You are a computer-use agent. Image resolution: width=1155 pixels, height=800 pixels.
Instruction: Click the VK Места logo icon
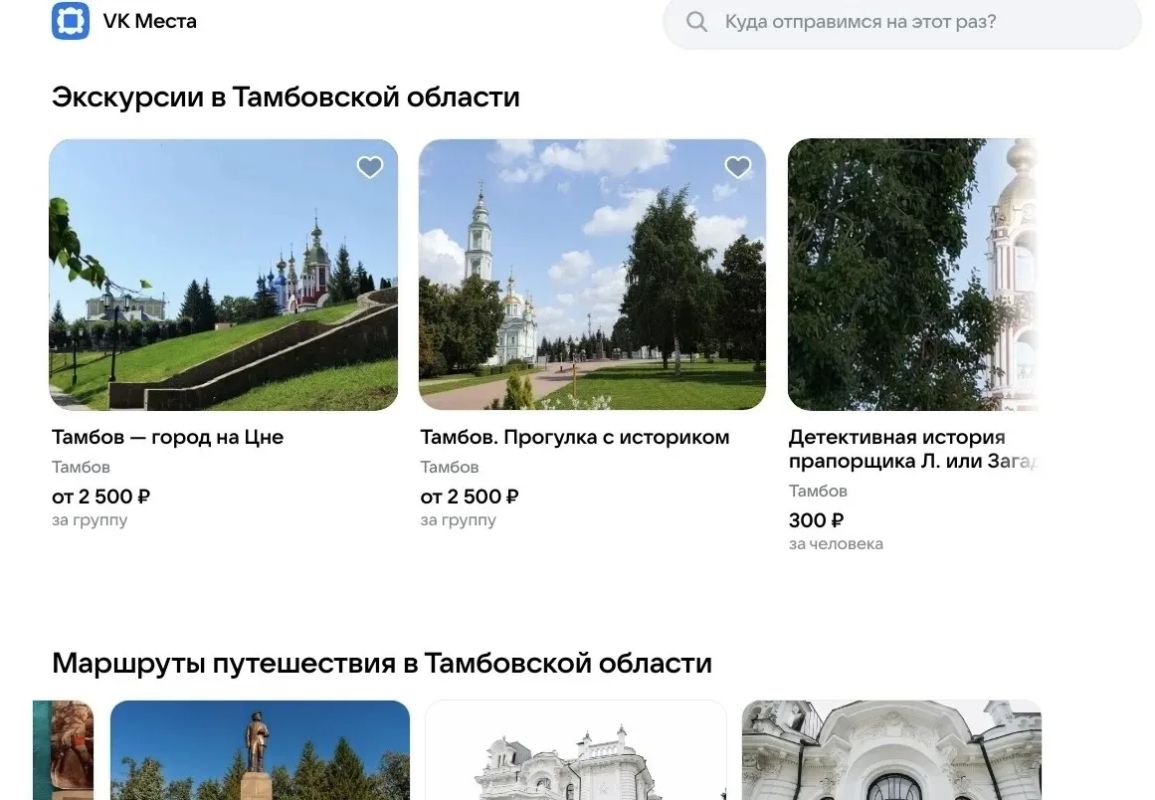pos(71,21)
